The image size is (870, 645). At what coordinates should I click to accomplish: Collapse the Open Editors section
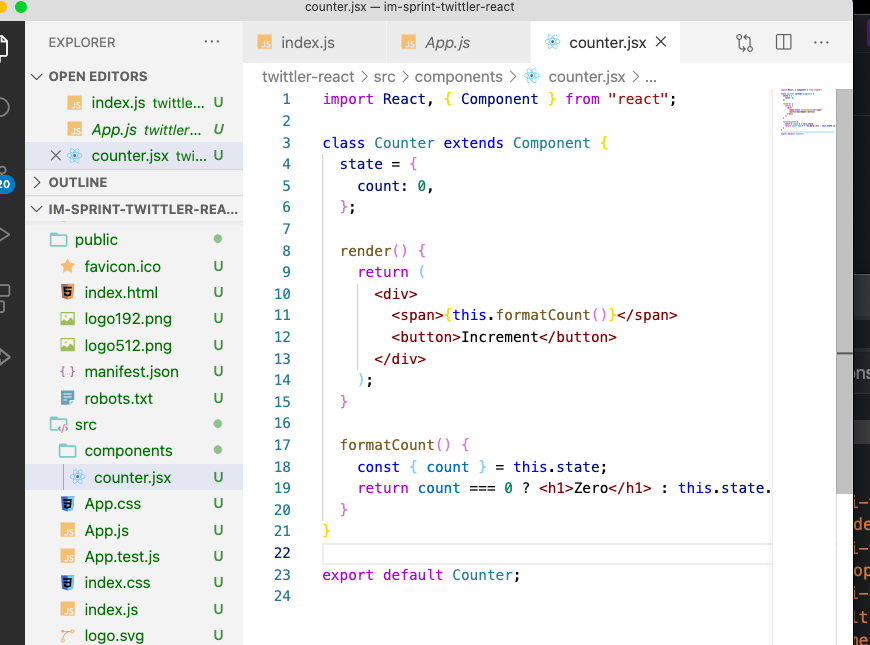tap(37, 77)
